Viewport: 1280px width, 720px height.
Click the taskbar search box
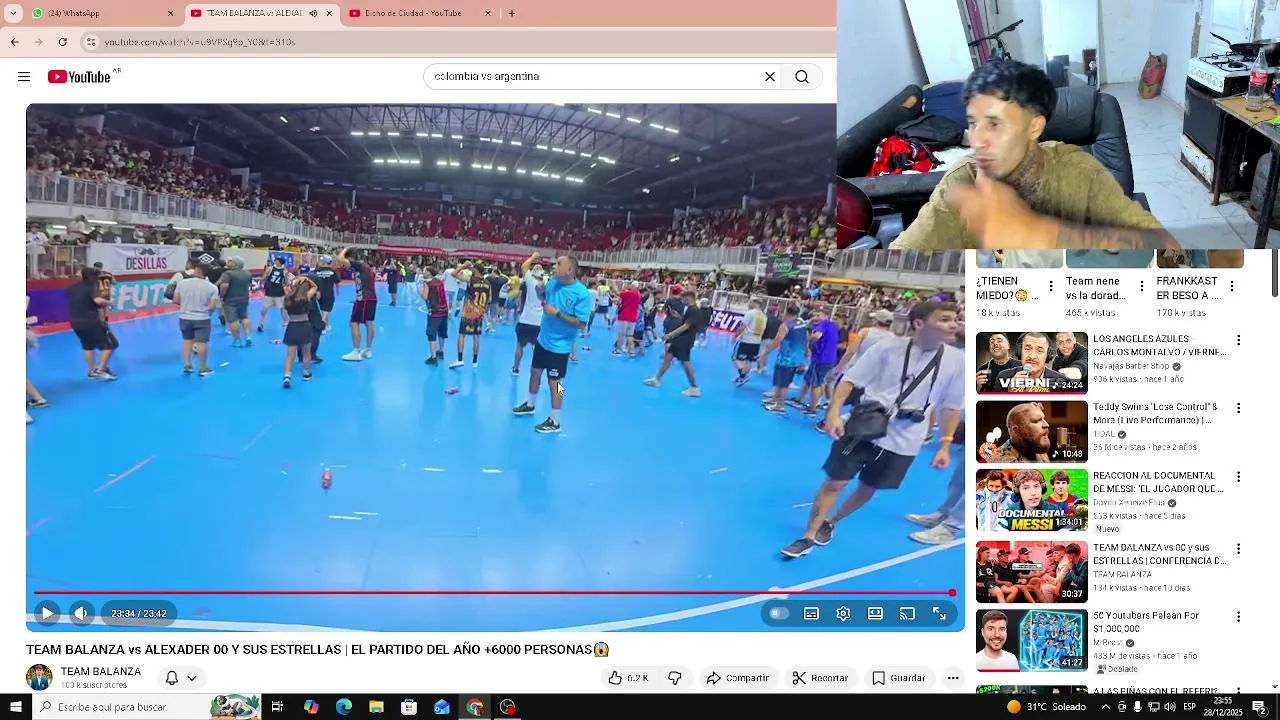point(146,707)
